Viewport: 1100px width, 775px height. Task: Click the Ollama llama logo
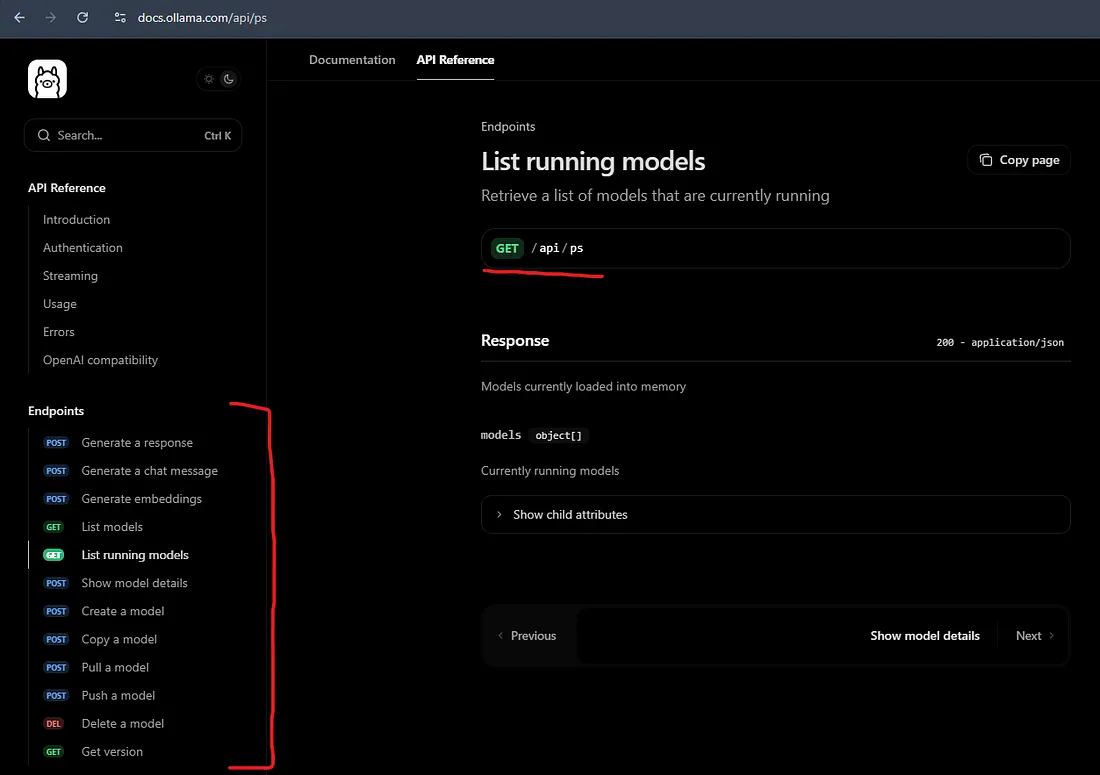point(47,79)
